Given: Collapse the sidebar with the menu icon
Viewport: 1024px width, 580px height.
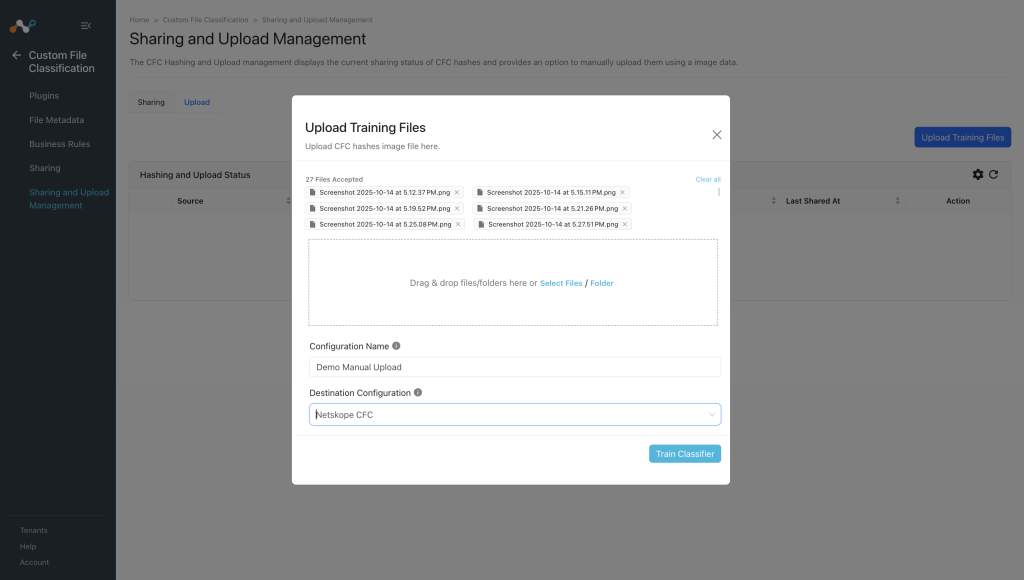Looking at the screenshot, I should click(x=86, y=25).
